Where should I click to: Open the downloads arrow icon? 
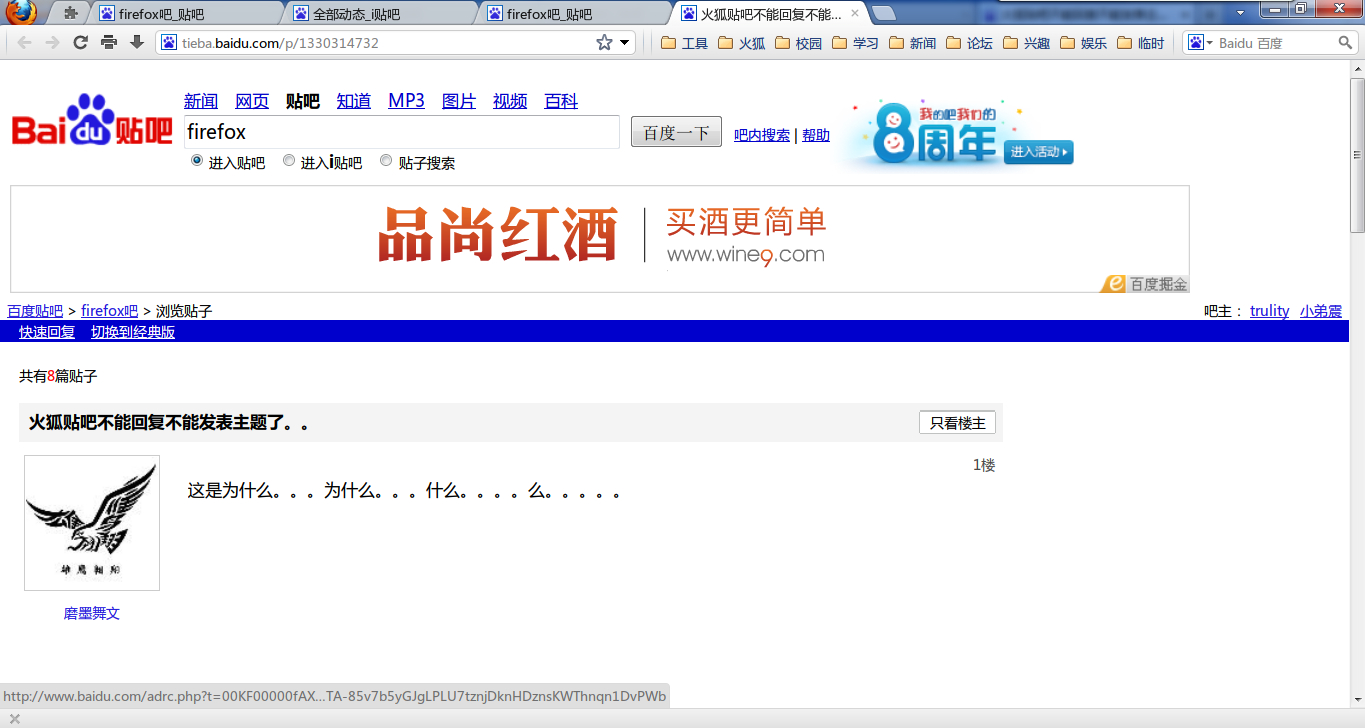click(x=137, y=43)
